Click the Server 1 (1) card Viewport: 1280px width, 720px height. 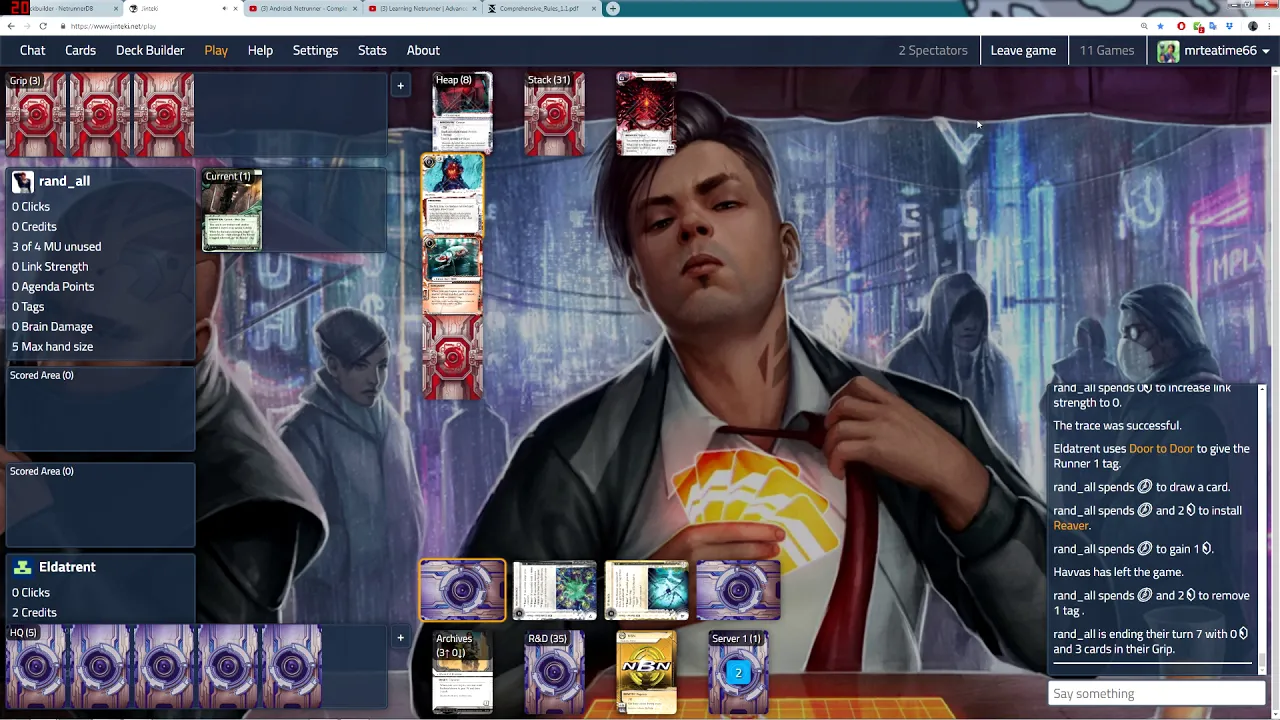[738, 672]
